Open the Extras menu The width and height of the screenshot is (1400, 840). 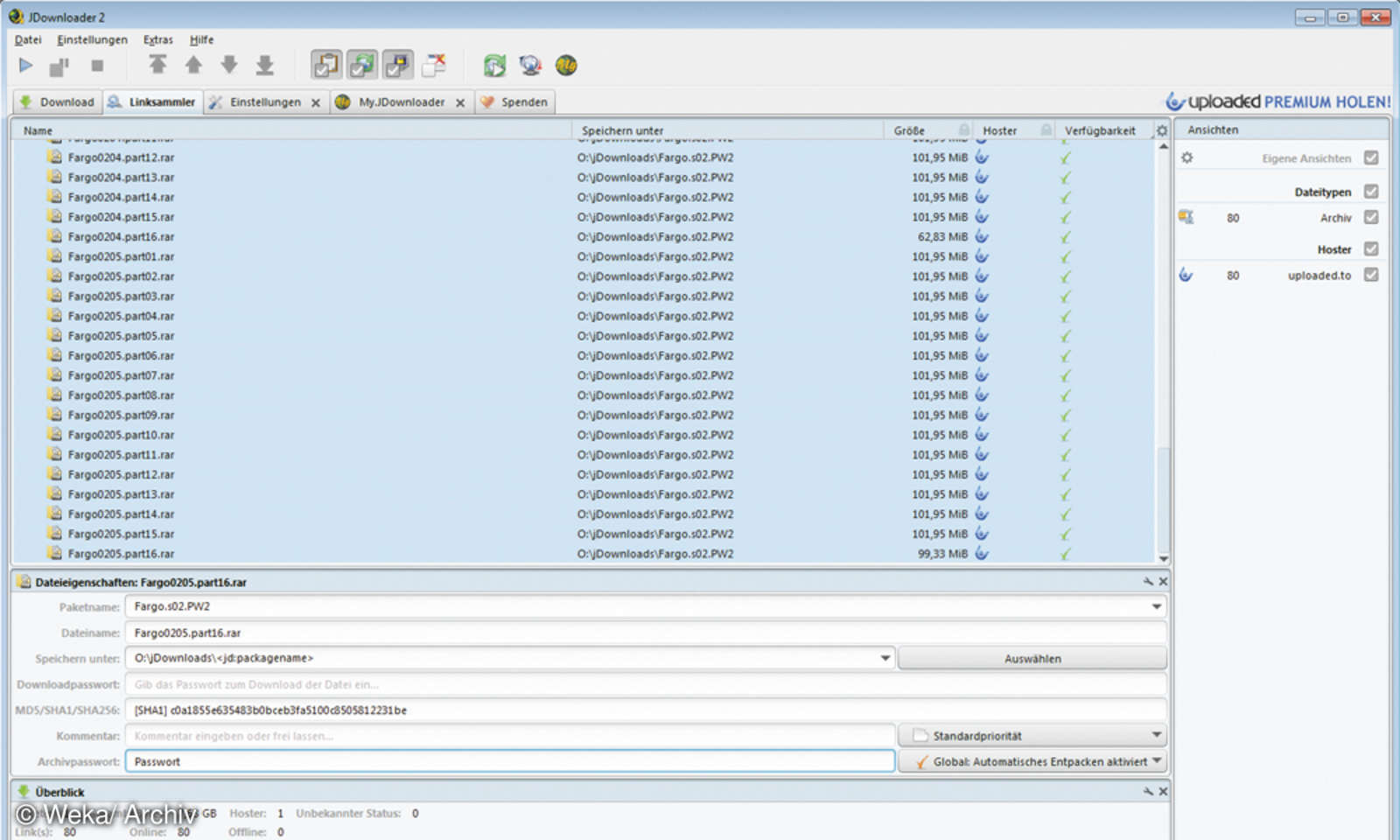(158, 39)
